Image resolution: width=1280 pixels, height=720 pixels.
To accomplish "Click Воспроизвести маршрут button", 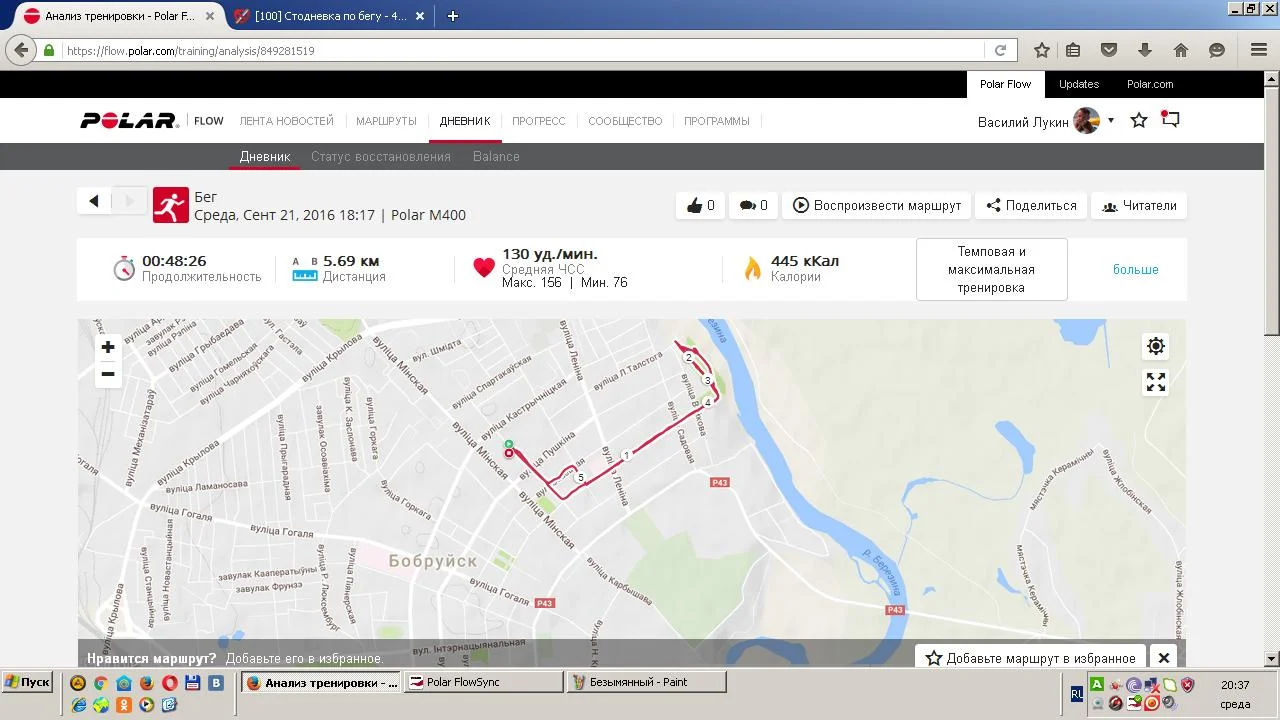I will click(877, 205).
